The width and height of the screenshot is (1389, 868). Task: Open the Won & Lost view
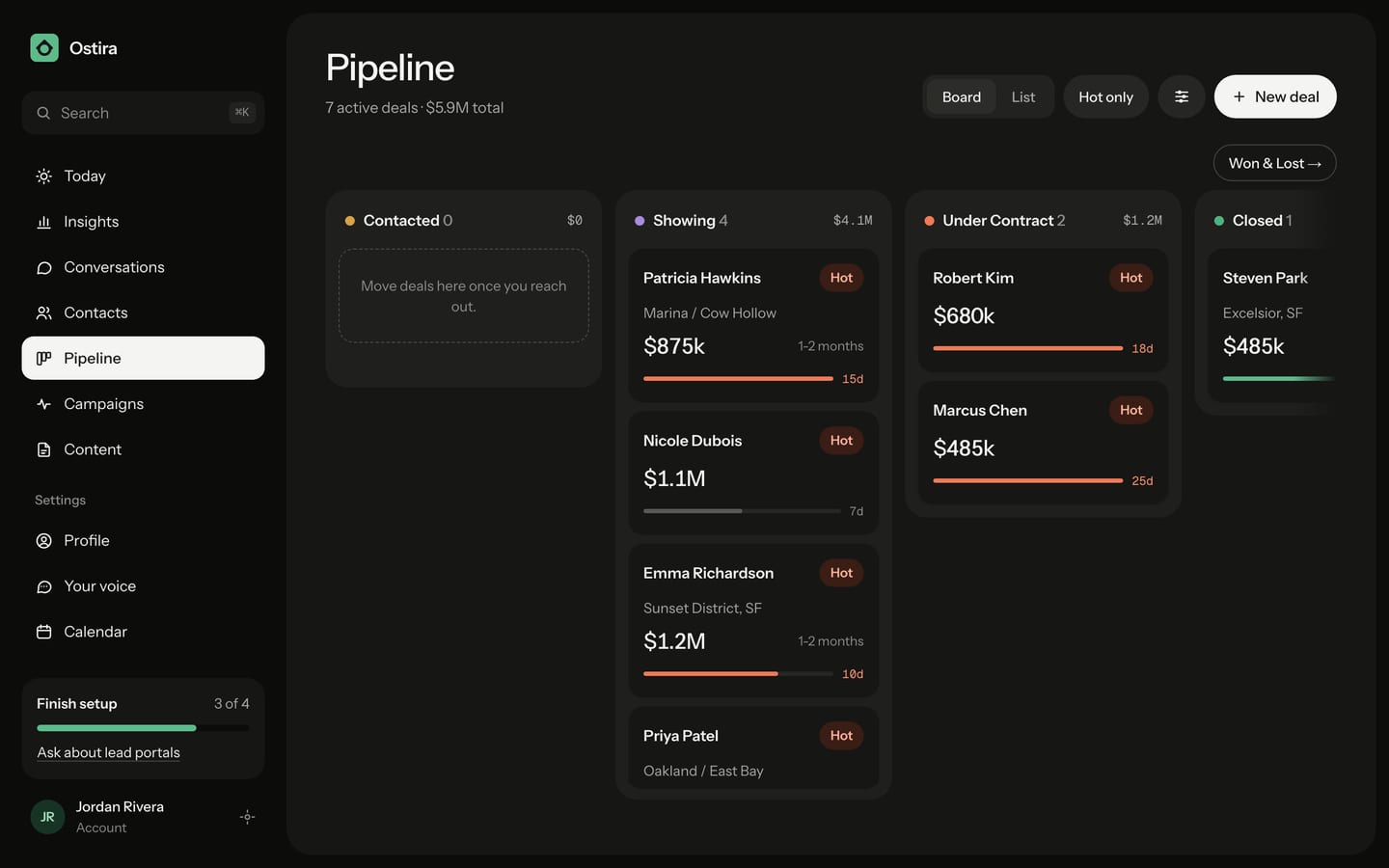[x=1274, y=163]
